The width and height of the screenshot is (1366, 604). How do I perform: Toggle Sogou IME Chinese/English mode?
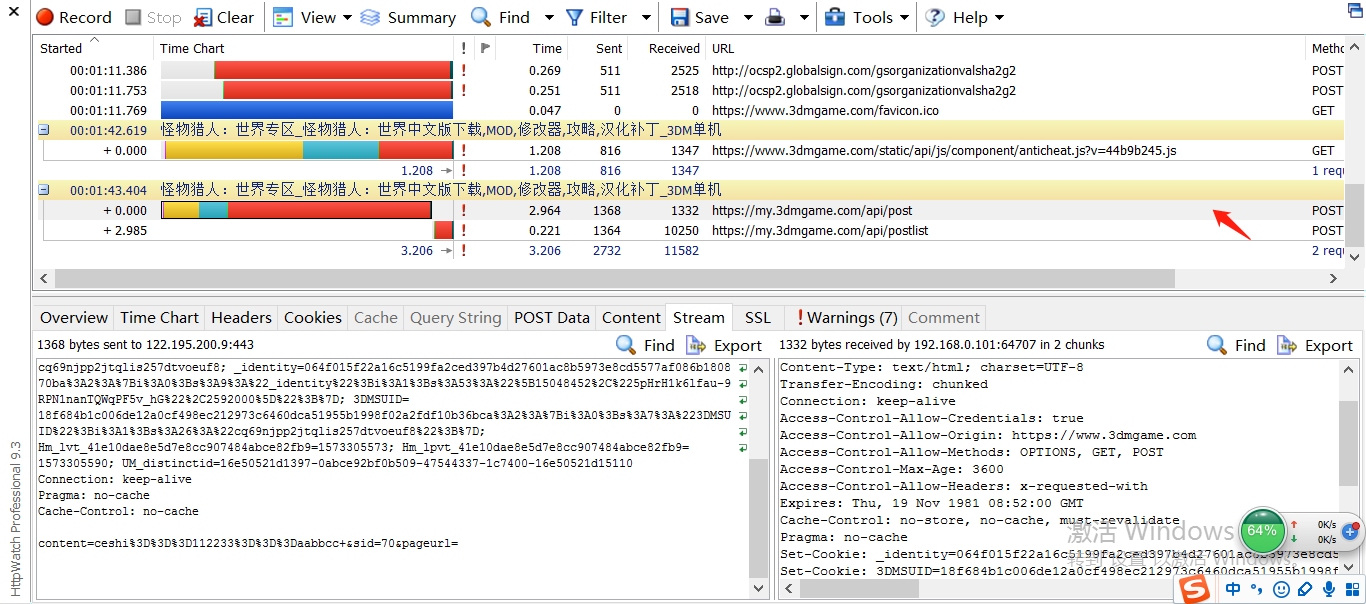pos(1233,590)
